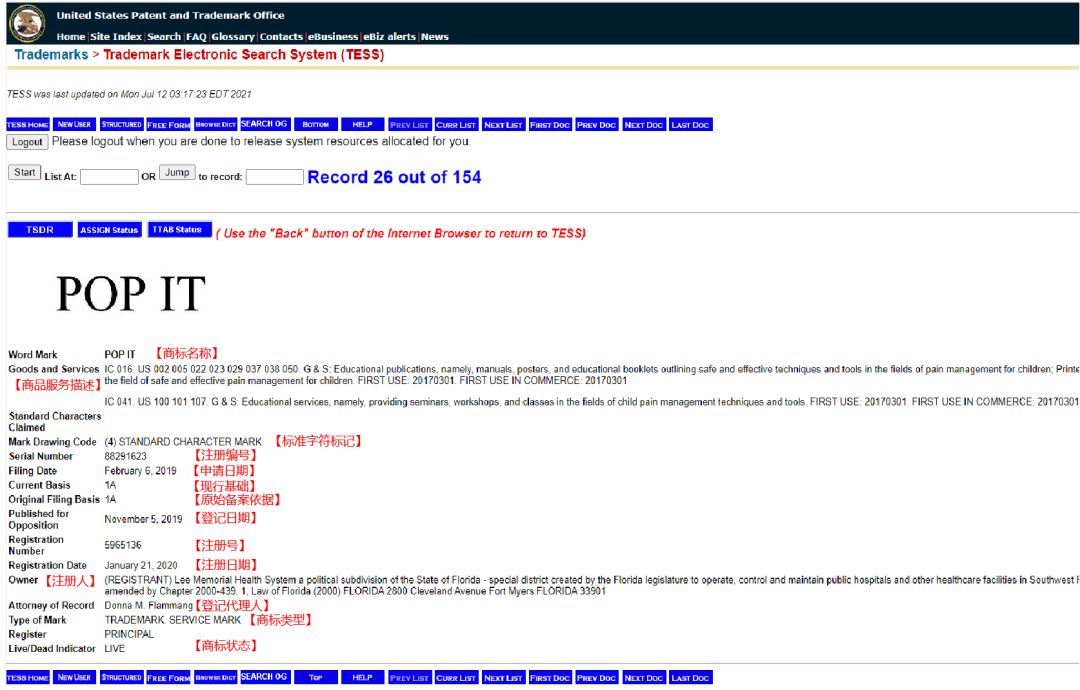The width and height of the screenshot is (1080, 690).
Task: Focus the to record input field
Action: point(274,177)
